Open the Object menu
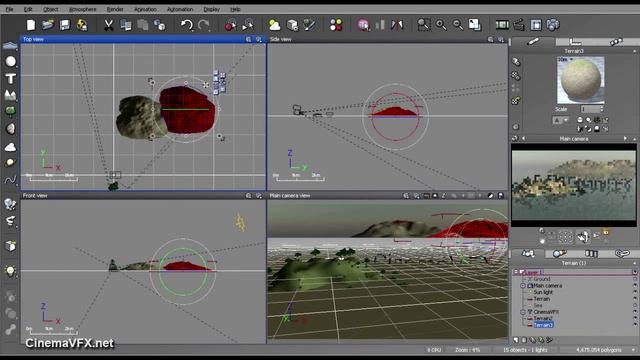Image resolution: width=640 pixels, height=360 pixels. (51, 9)
